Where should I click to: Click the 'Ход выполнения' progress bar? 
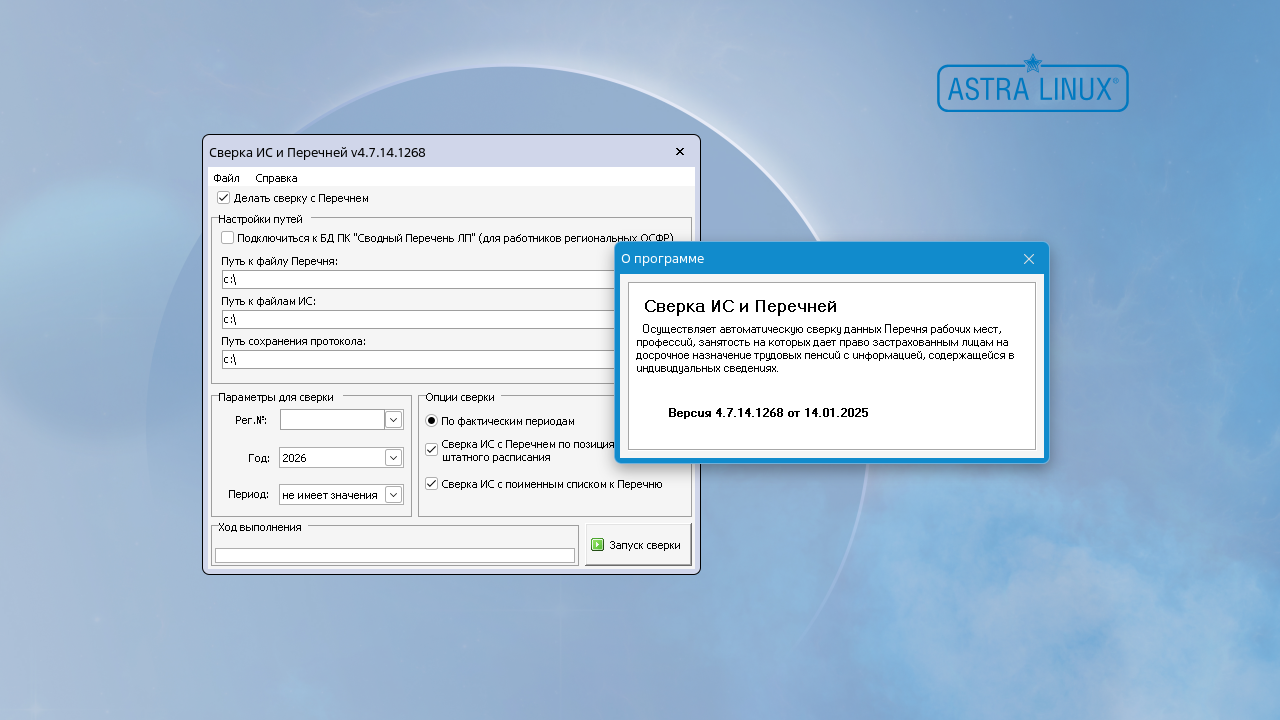[395, 555]
